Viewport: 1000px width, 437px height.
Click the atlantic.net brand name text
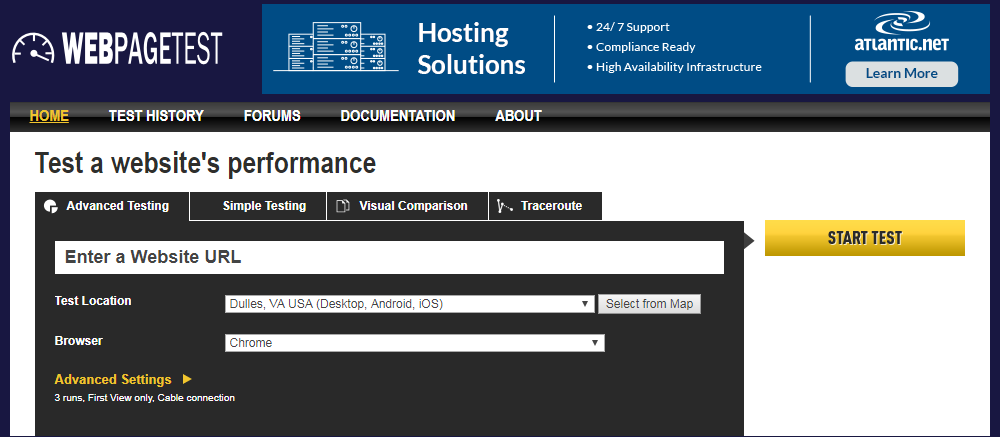(x=901, y=45)
